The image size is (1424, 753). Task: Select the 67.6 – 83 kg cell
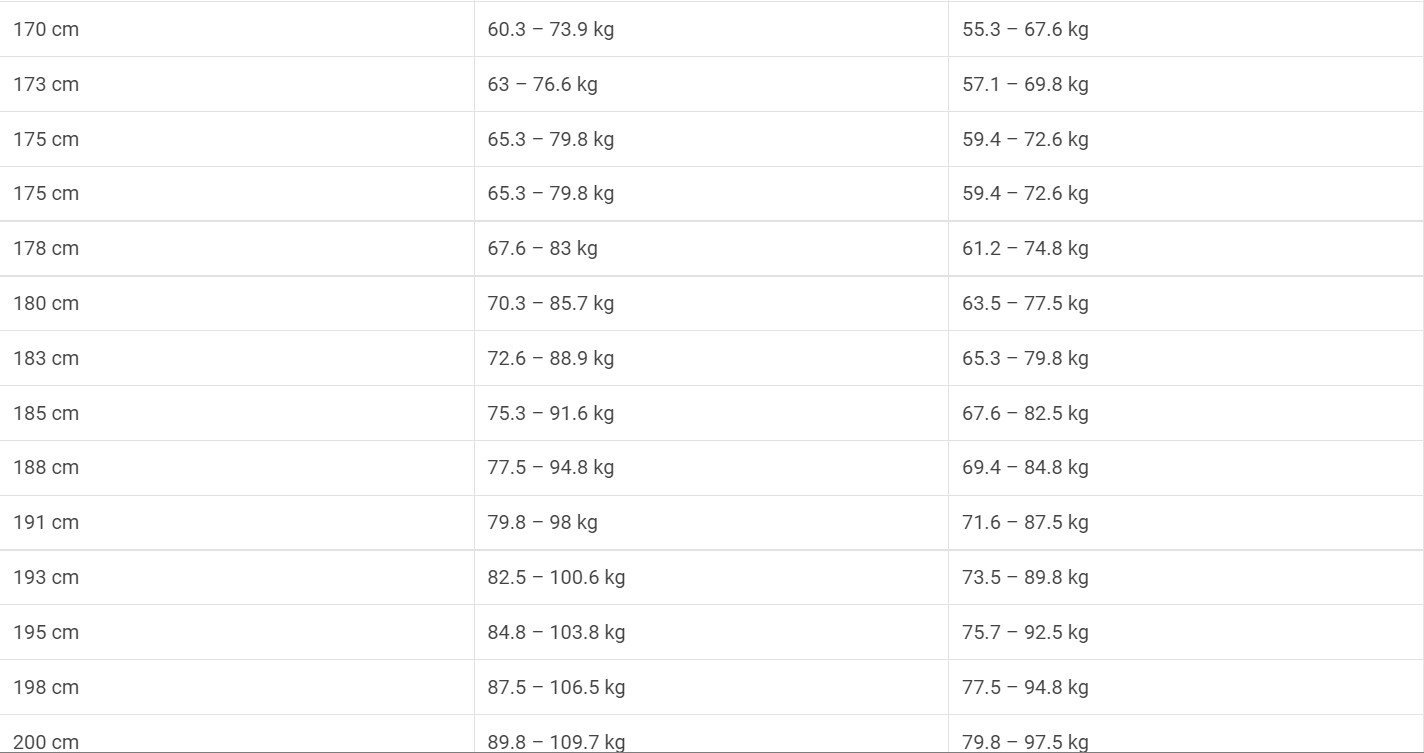click(x=542, y=248)
